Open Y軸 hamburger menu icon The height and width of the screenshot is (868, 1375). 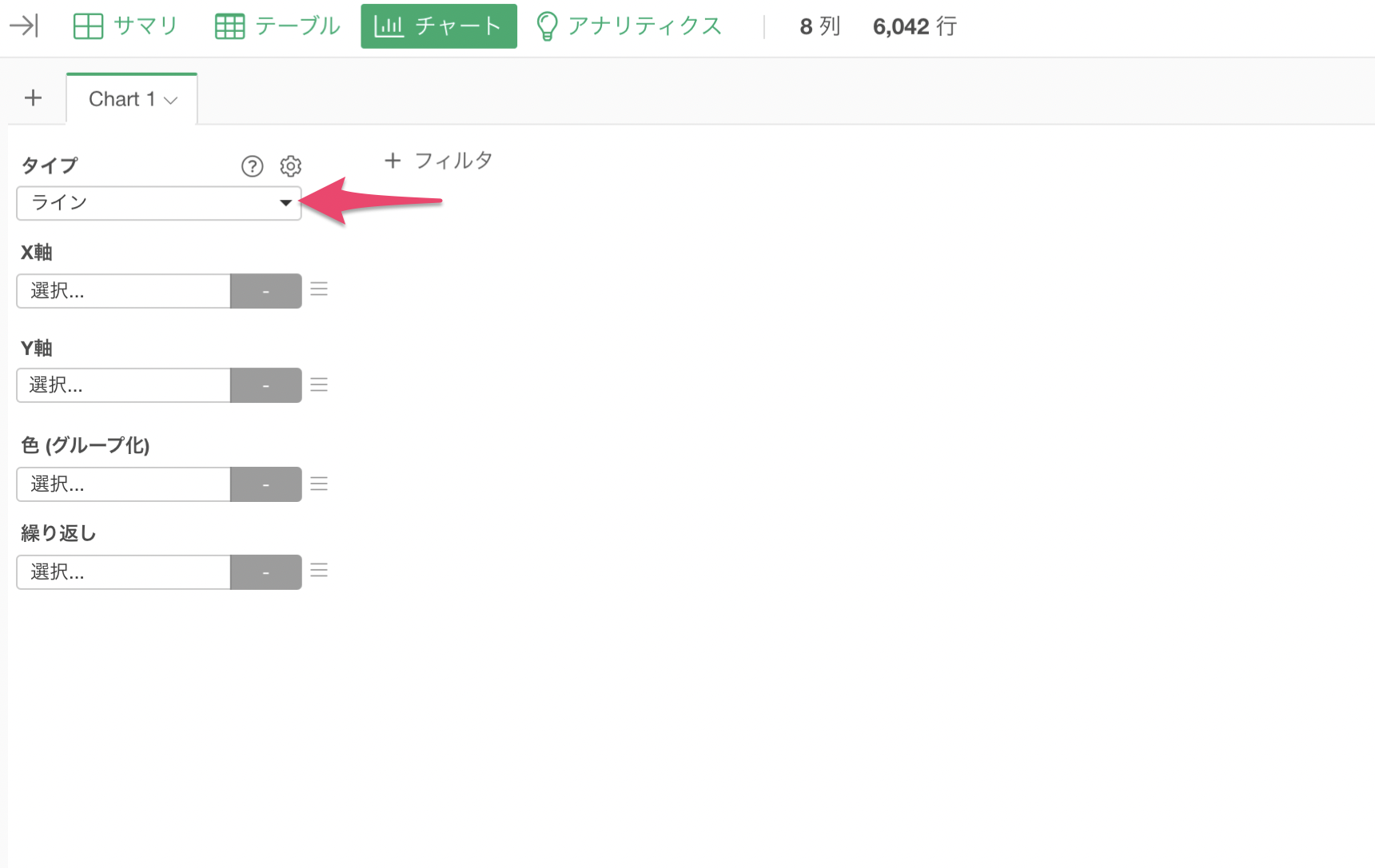pyautogui.click(x=319, y=385)
